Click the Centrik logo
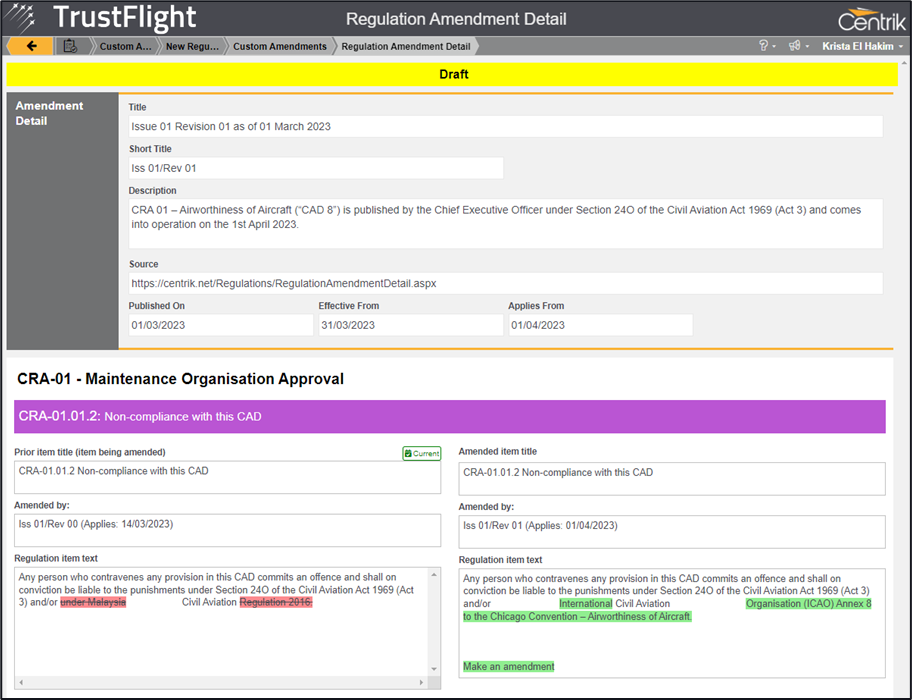This screenshot has width=912, height=700. point(872,19)
